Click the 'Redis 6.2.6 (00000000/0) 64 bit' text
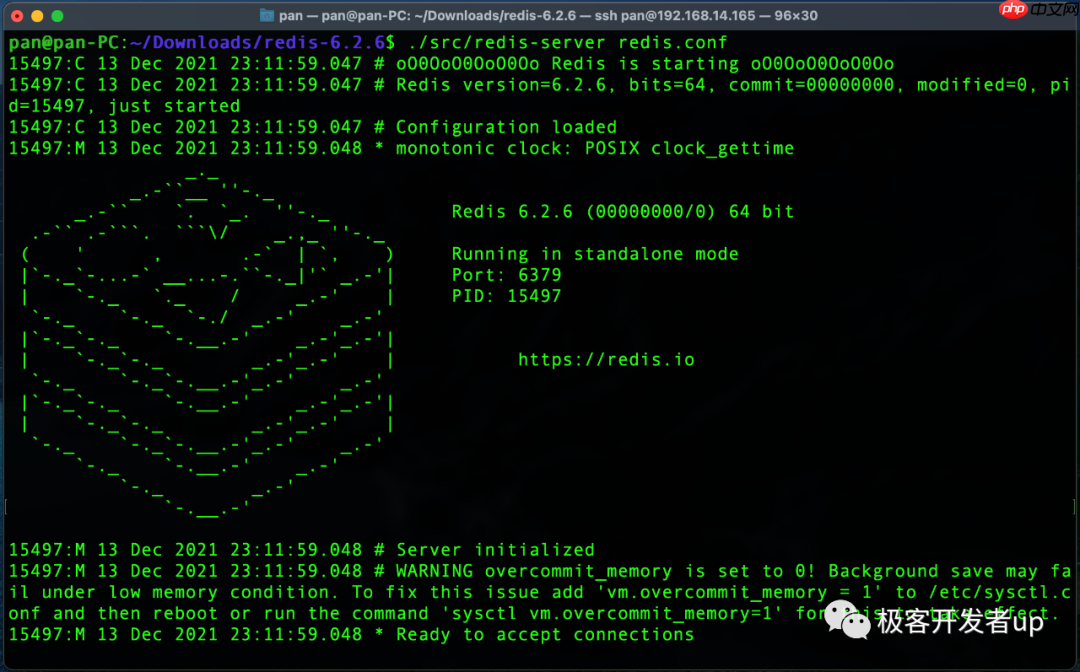This screenshot has height=672, width=1080. point(623,212)
